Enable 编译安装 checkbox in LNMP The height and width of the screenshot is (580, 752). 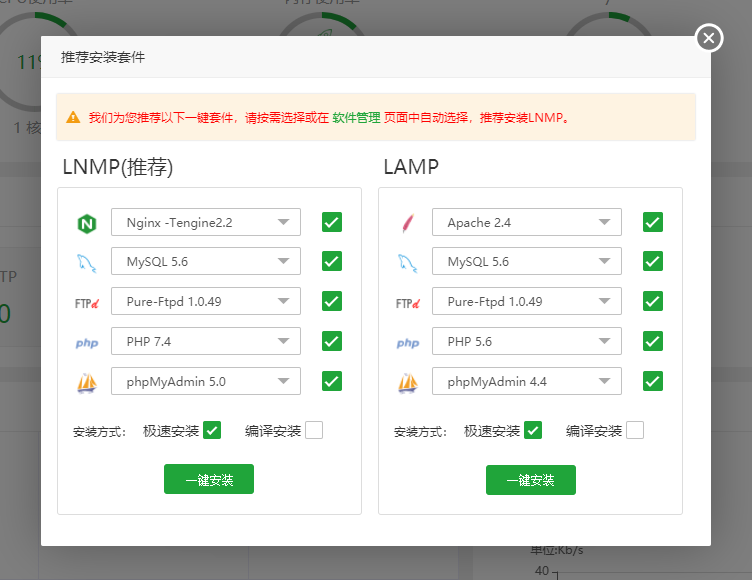[314, 430]
